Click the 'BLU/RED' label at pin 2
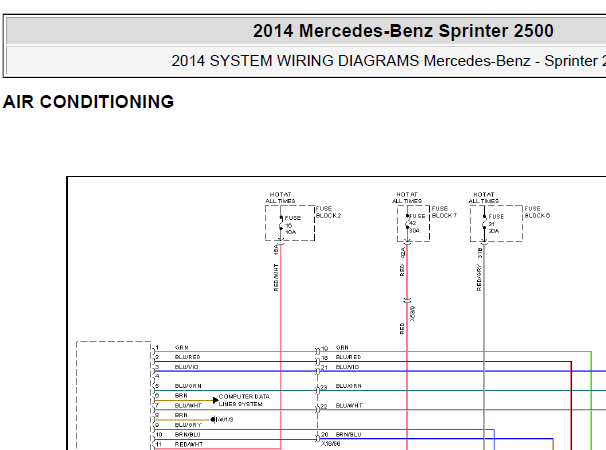This screenshot has width=606, height=450. pyautogui.click(x=187, y=357)
